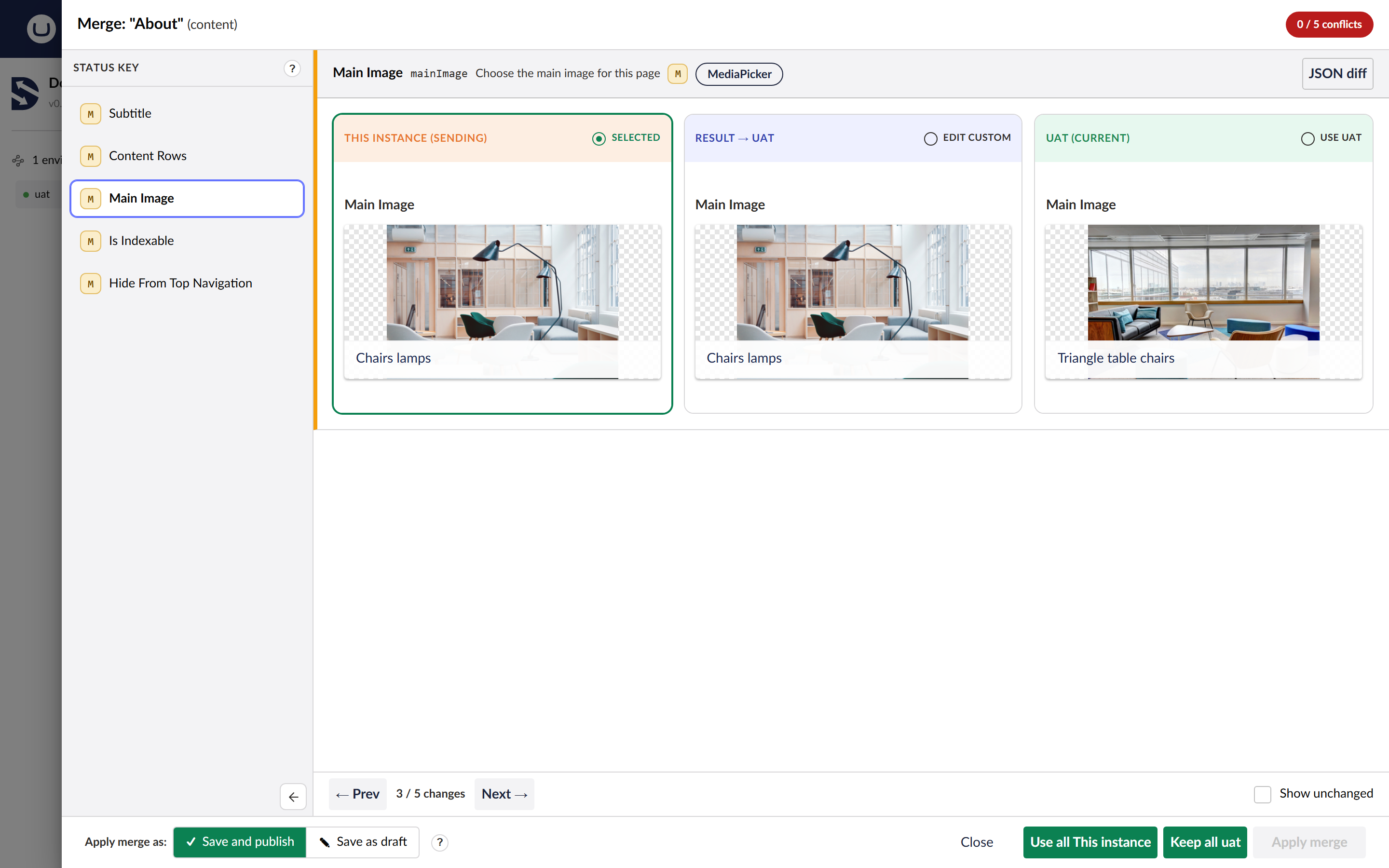Select Hide From Top Navigation in the list
Image resolution: width=1389 pixels, height=868 pixels.
(187, 284)
